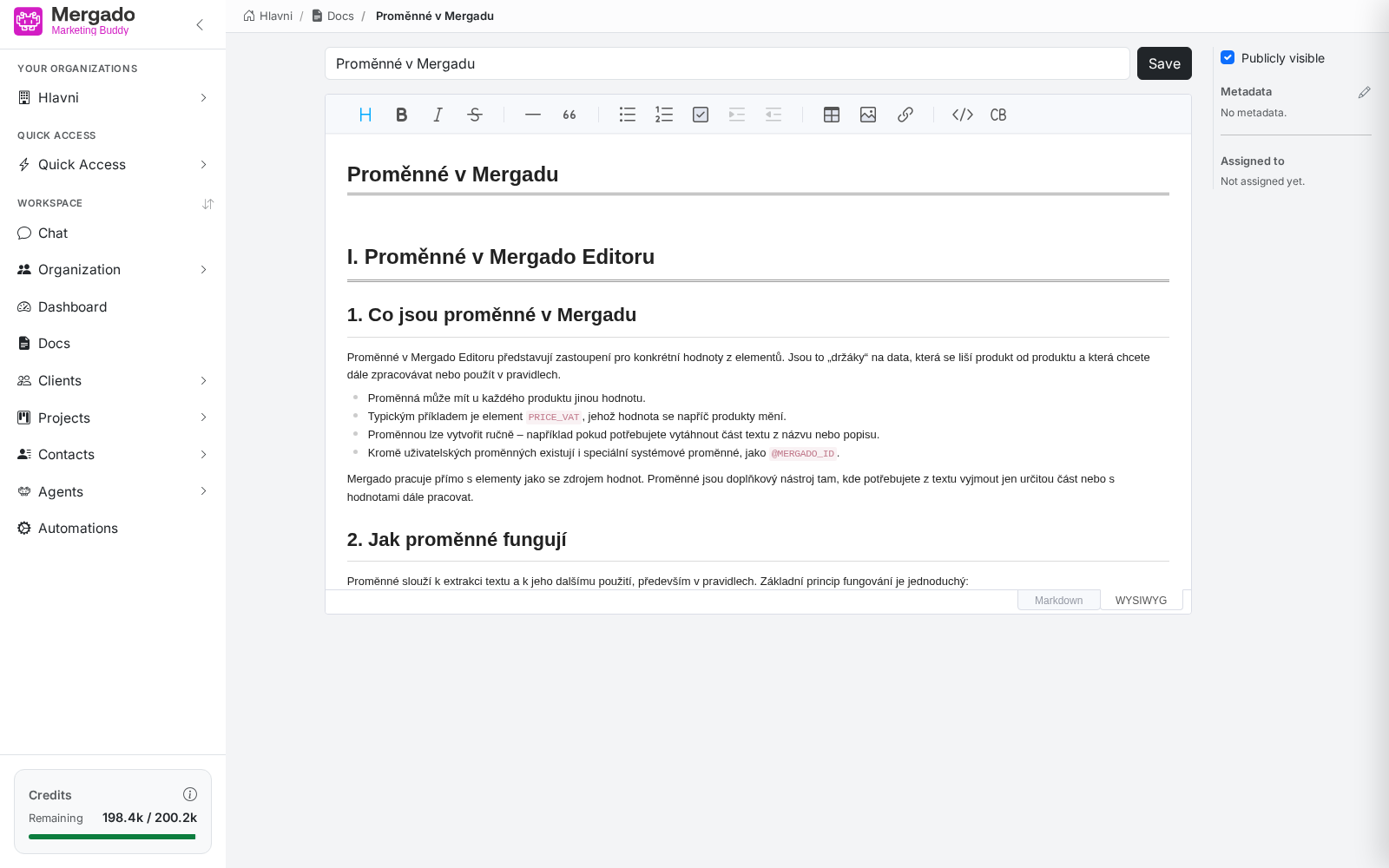This screenshot has width=1389, height=868.
Task: Insert a horizontal line
Action: pyautogui.click(x=533, y=115)
